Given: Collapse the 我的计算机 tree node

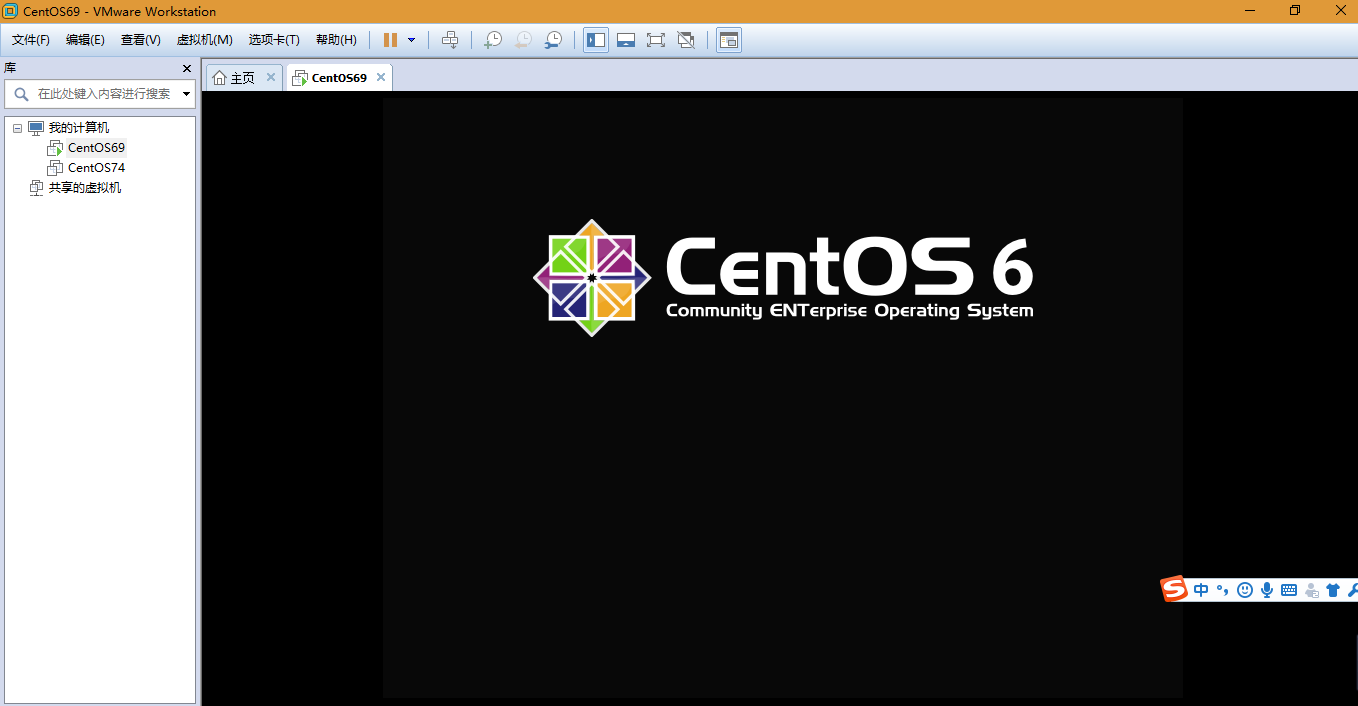Looking at the screenshot, I should point(17,128).
